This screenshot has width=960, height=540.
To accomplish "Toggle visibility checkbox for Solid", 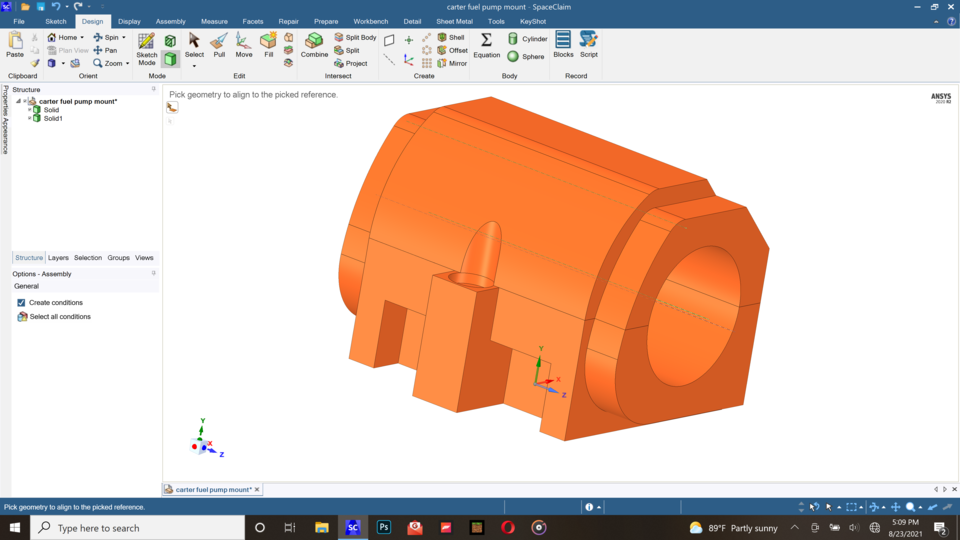I will [x=30, y=110].
